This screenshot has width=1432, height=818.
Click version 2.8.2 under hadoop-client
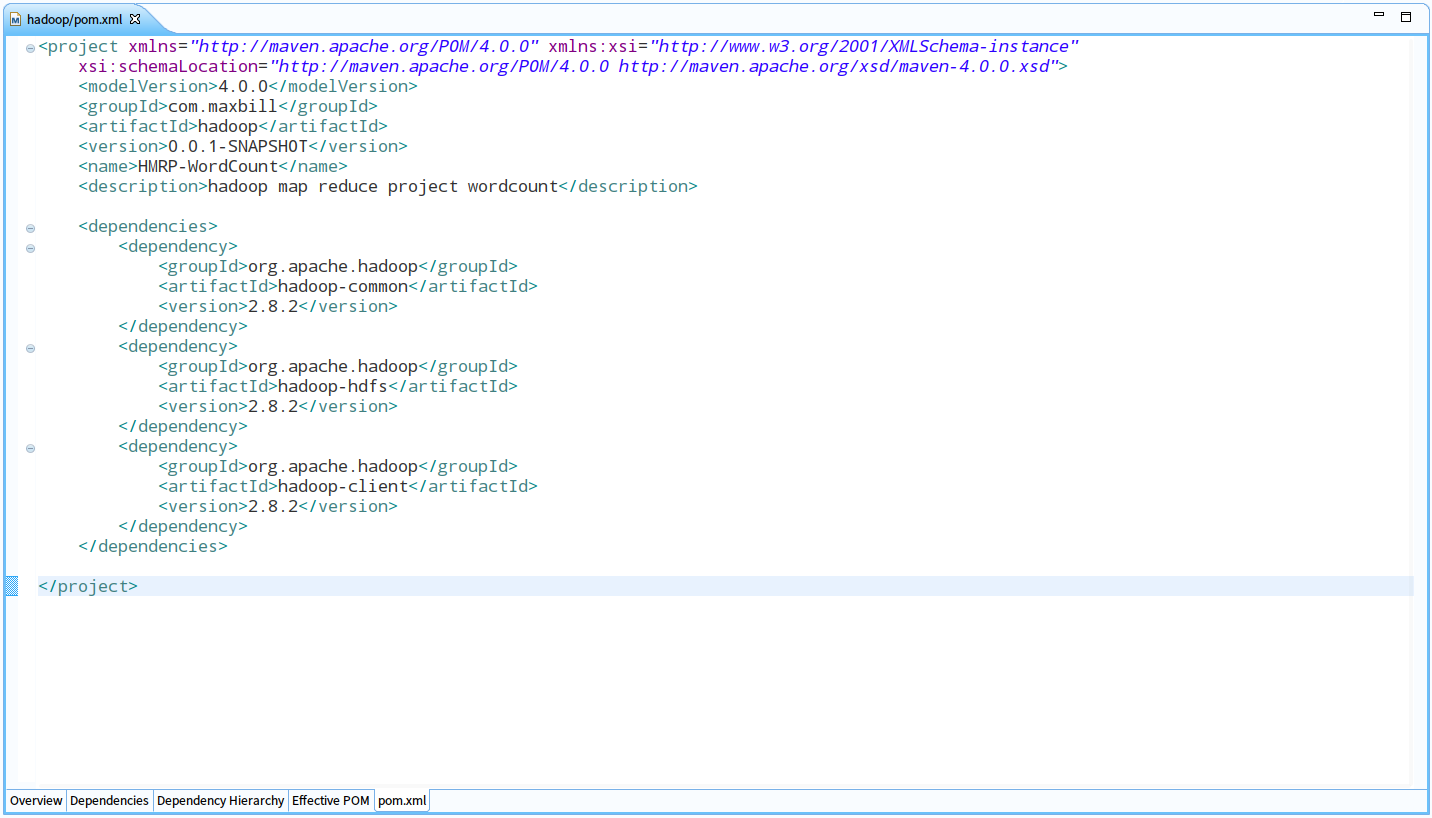(273, 506)
